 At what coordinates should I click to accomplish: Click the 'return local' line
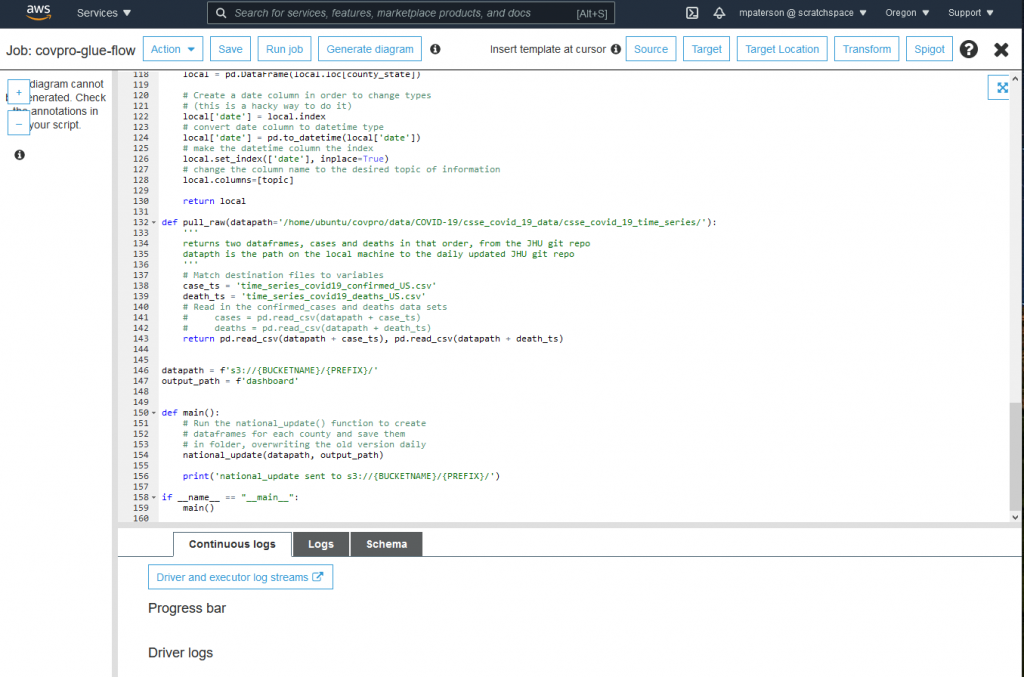[x=214, y=201]
